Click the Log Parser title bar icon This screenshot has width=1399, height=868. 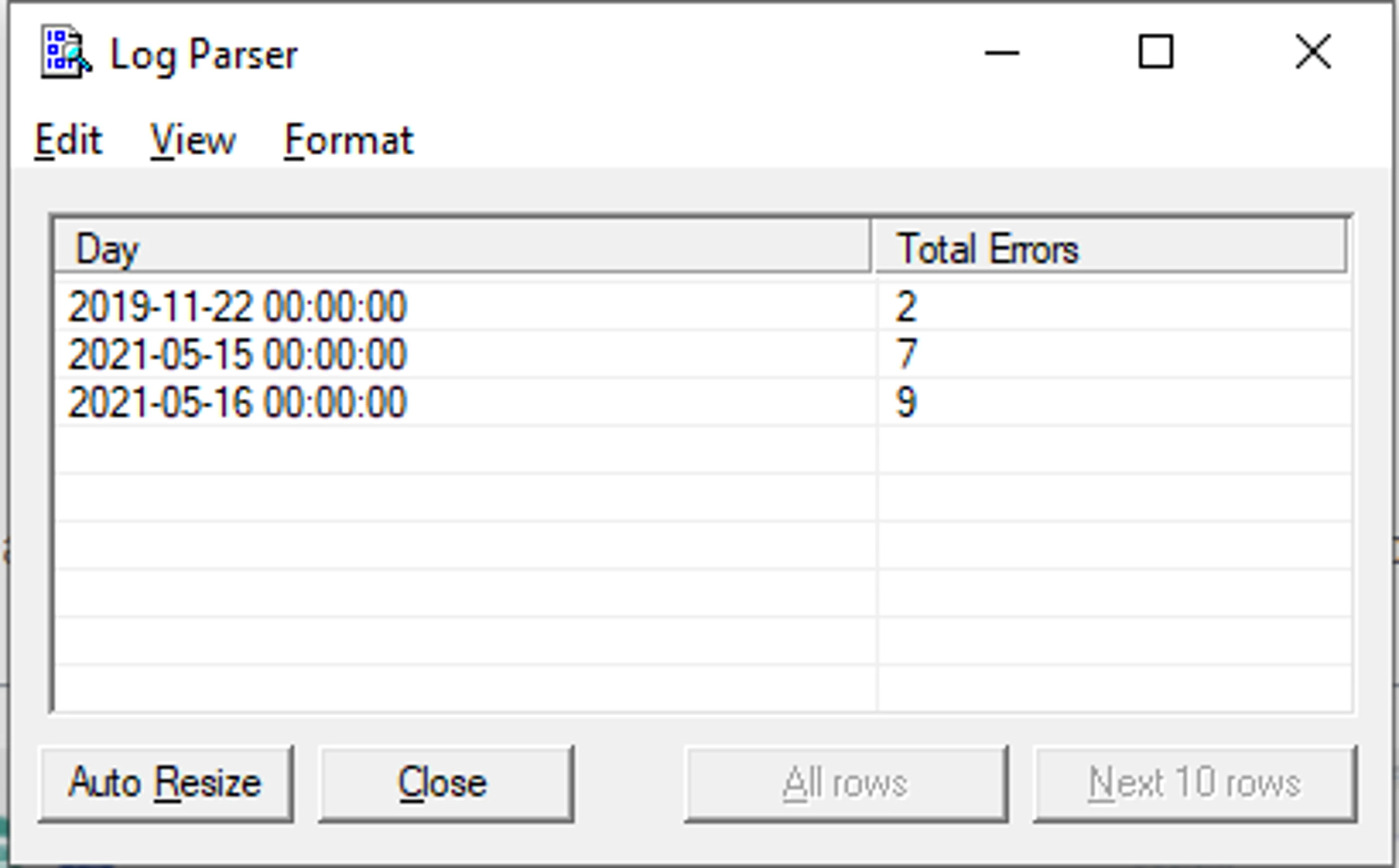[66, 52]
